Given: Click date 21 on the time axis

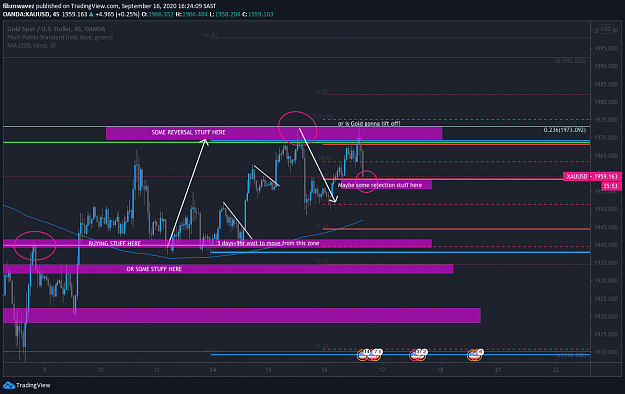Looking at the screenshot, I should [498, 370].
